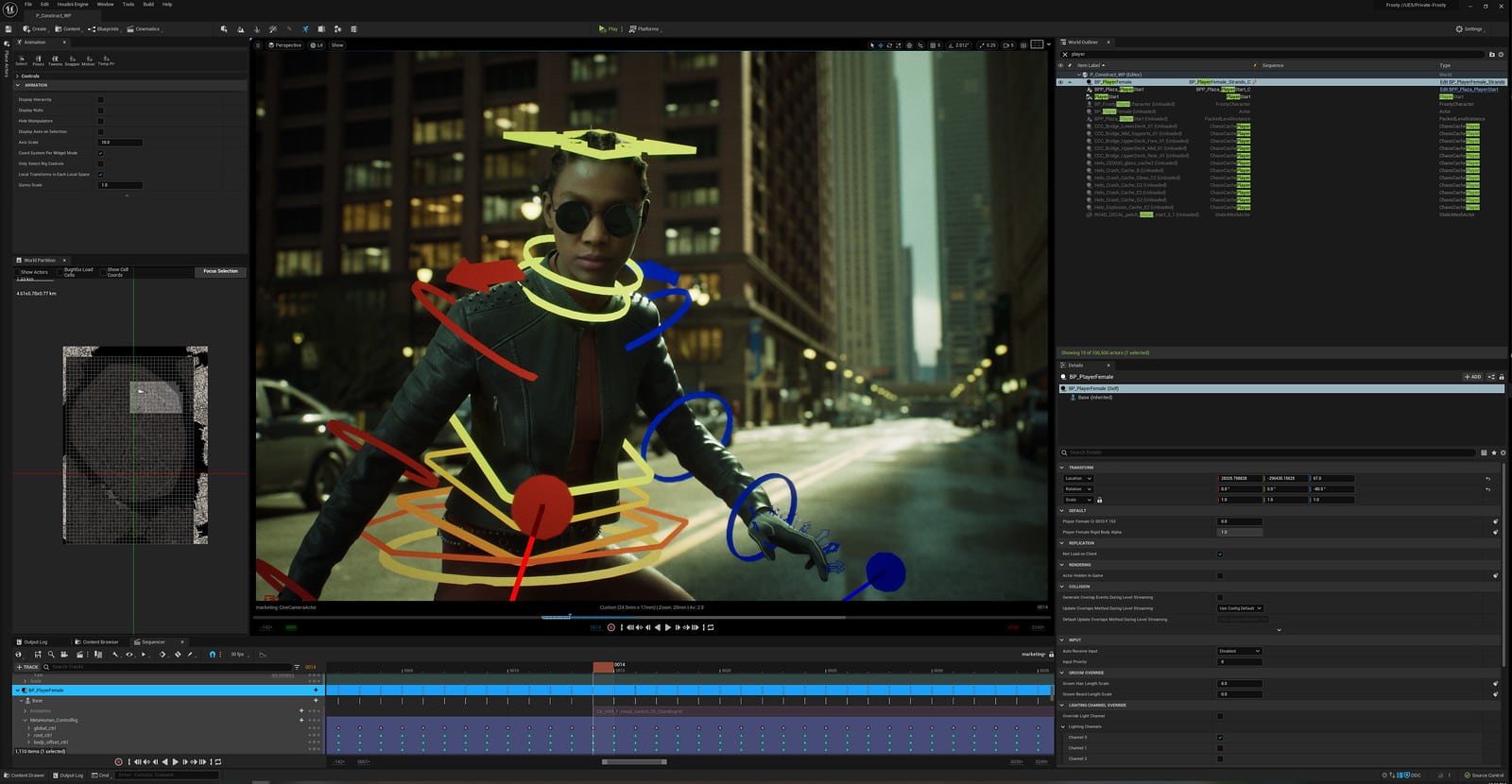Click the Track add button in the Sequencer
This screenshot has height=784, width=1512.
[x=27, y=667]
